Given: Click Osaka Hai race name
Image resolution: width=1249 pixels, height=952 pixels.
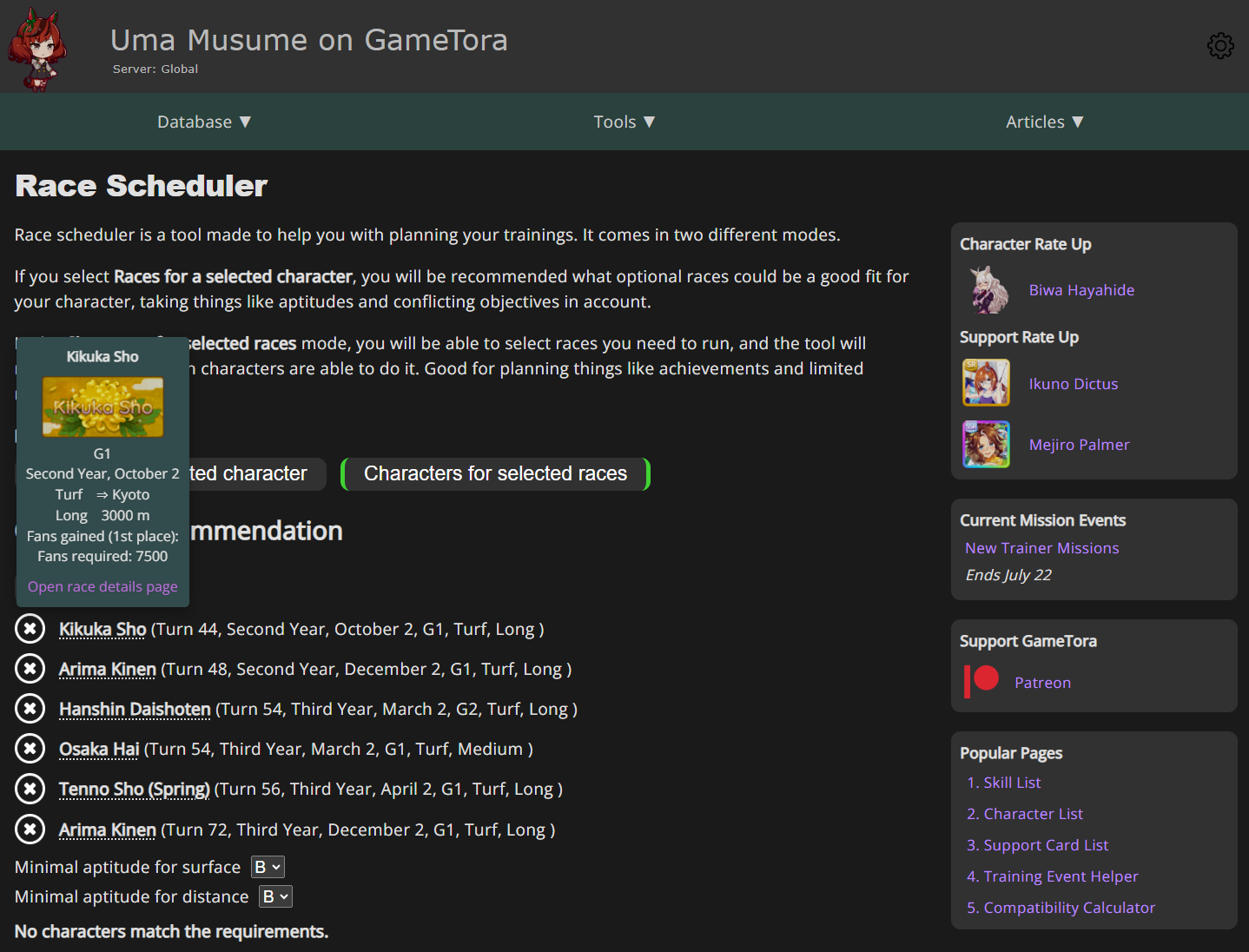Looking at the screenshot, I should coord(99,749).
